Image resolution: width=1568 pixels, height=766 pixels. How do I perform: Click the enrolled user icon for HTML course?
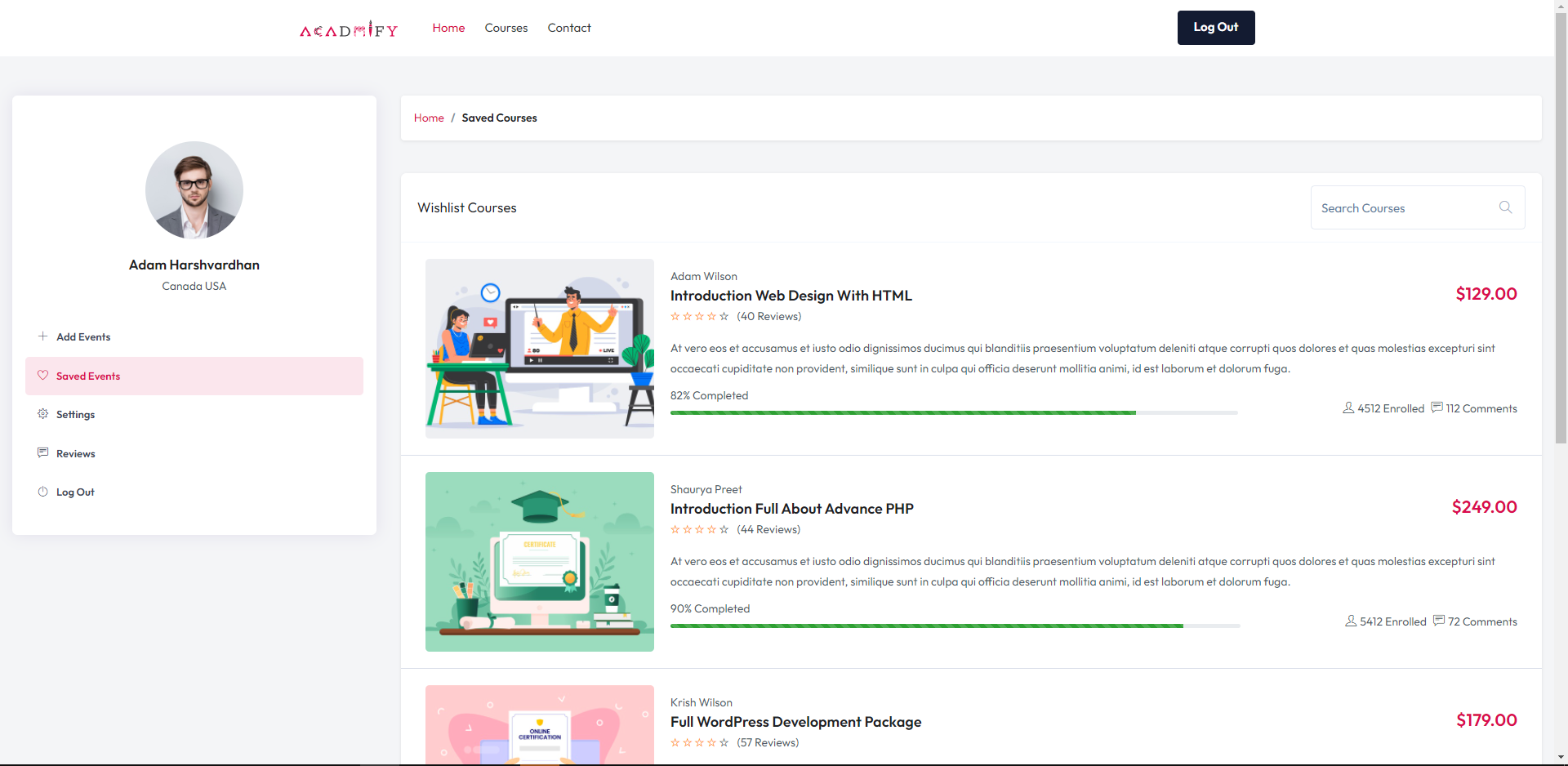pos(1348,407)
